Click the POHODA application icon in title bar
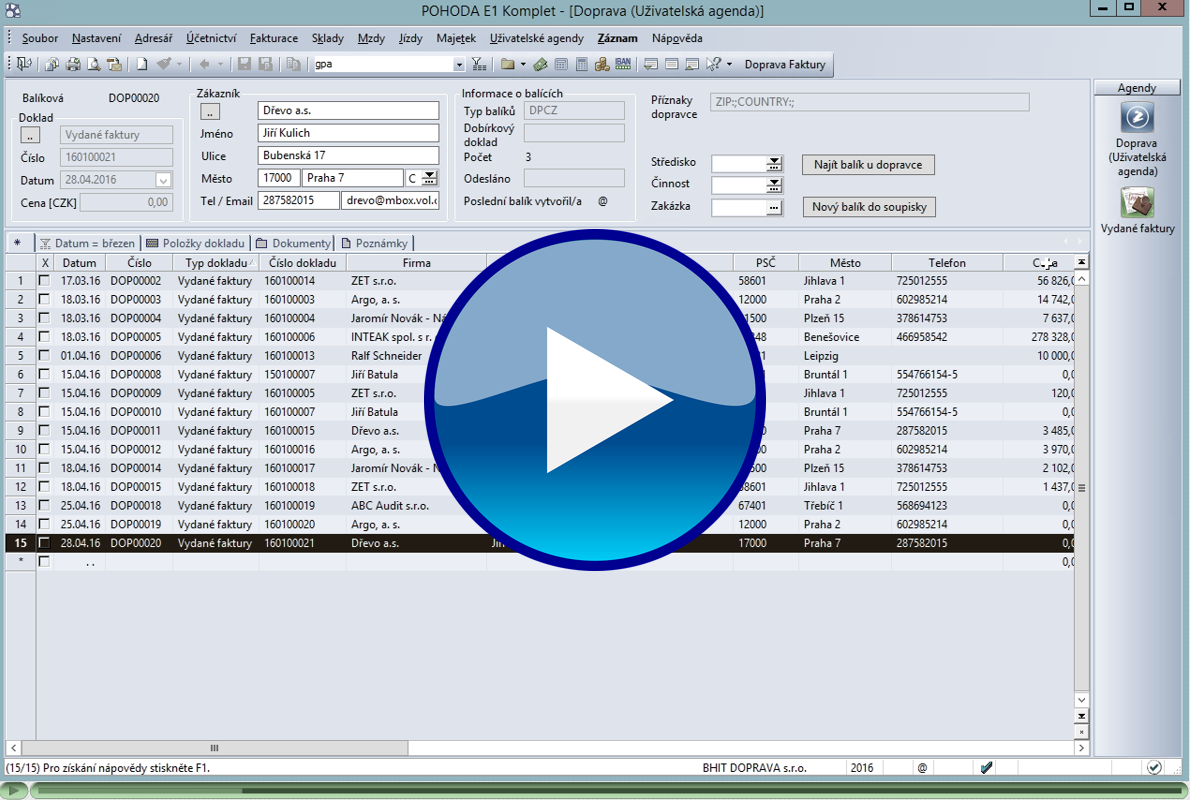 click(x=13, y=11)
